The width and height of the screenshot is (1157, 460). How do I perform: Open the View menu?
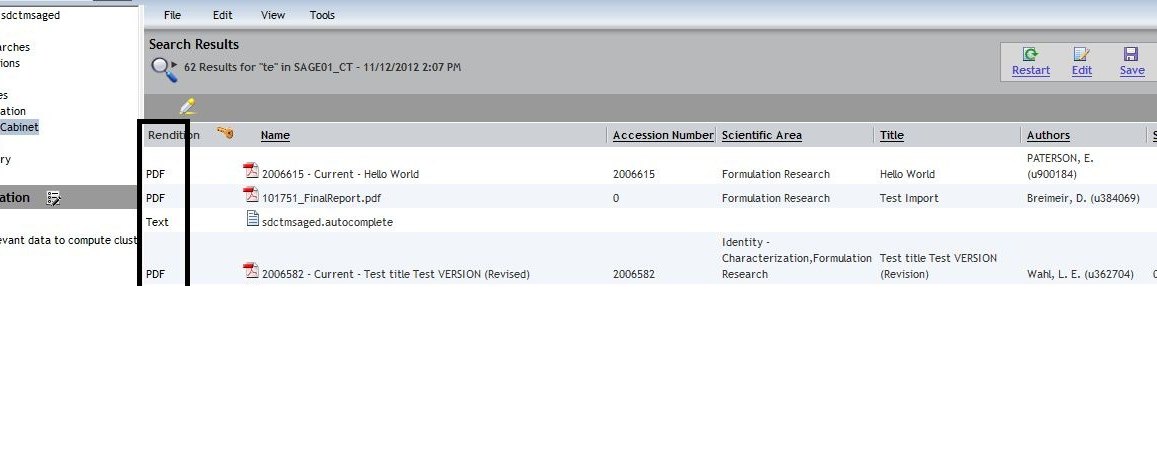[x=273, y=15]
